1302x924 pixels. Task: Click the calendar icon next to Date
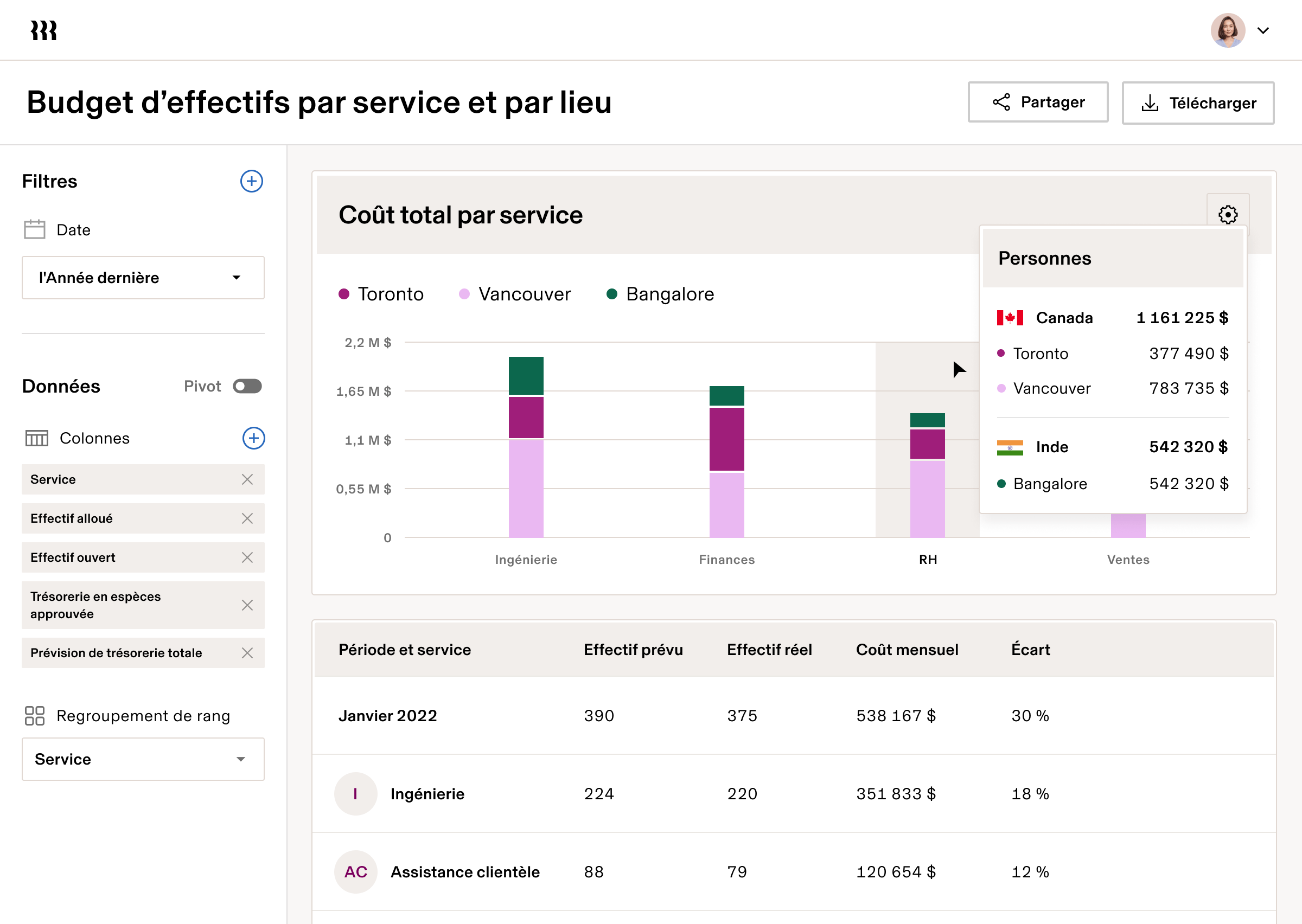click(34, 229)
